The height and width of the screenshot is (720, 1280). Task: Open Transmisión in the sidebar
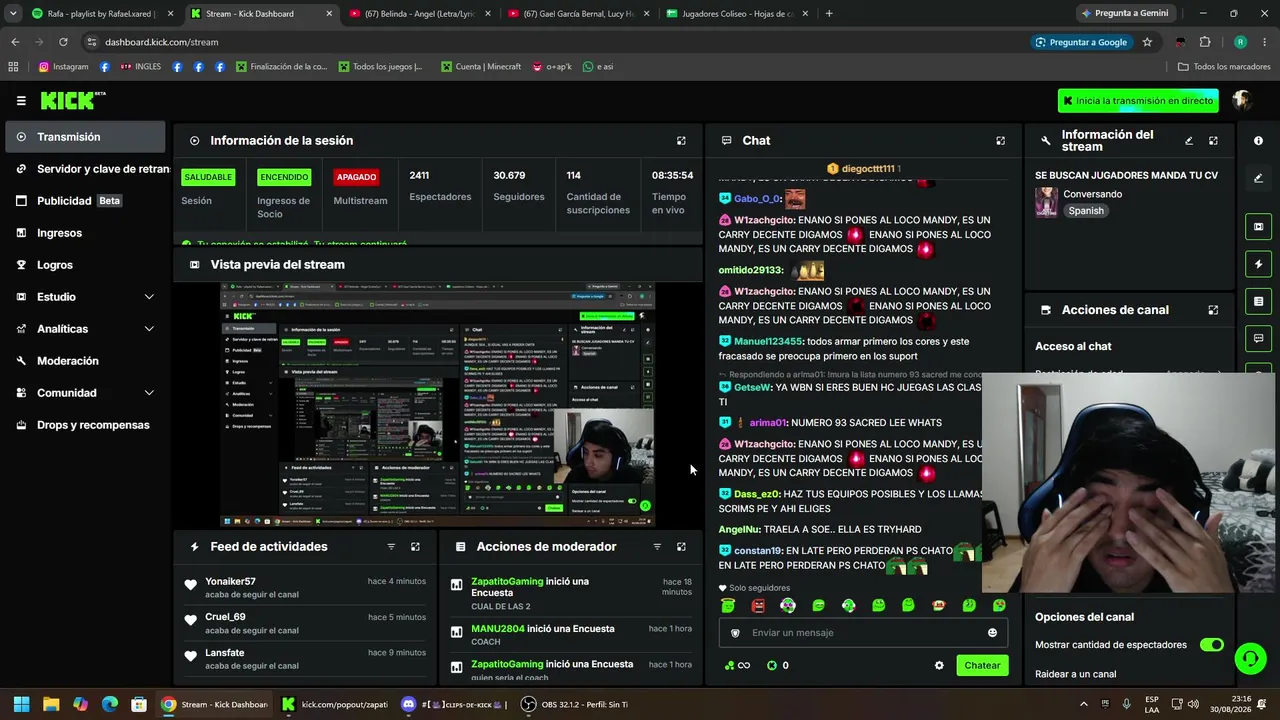pos(85,137)
